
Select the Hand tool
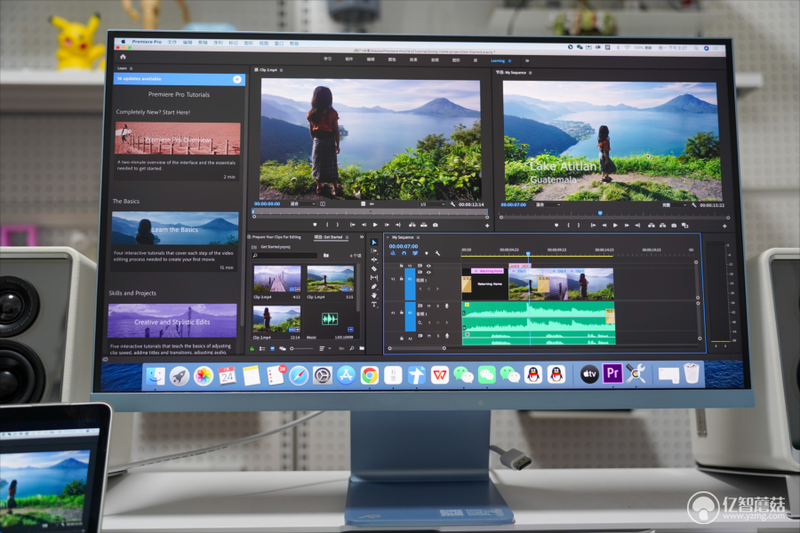pos(374,295)
